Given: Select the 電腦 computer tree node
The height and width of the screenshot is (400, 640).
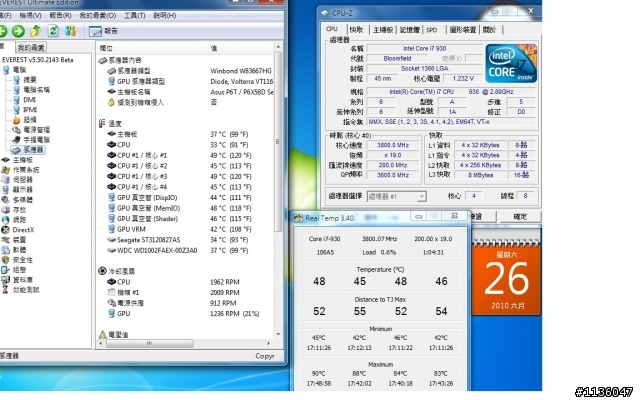Looking at the screenshot, I should point(15,70).
